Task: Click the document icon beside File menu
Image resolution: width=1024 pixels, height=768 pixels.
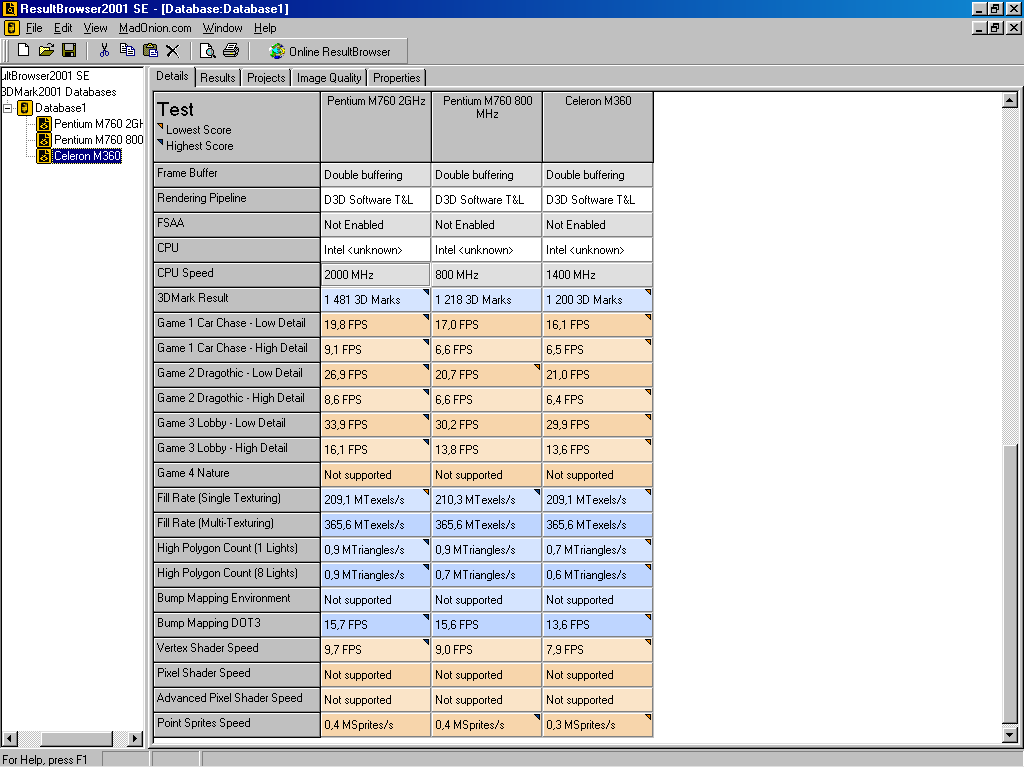Action: [11, 28]
